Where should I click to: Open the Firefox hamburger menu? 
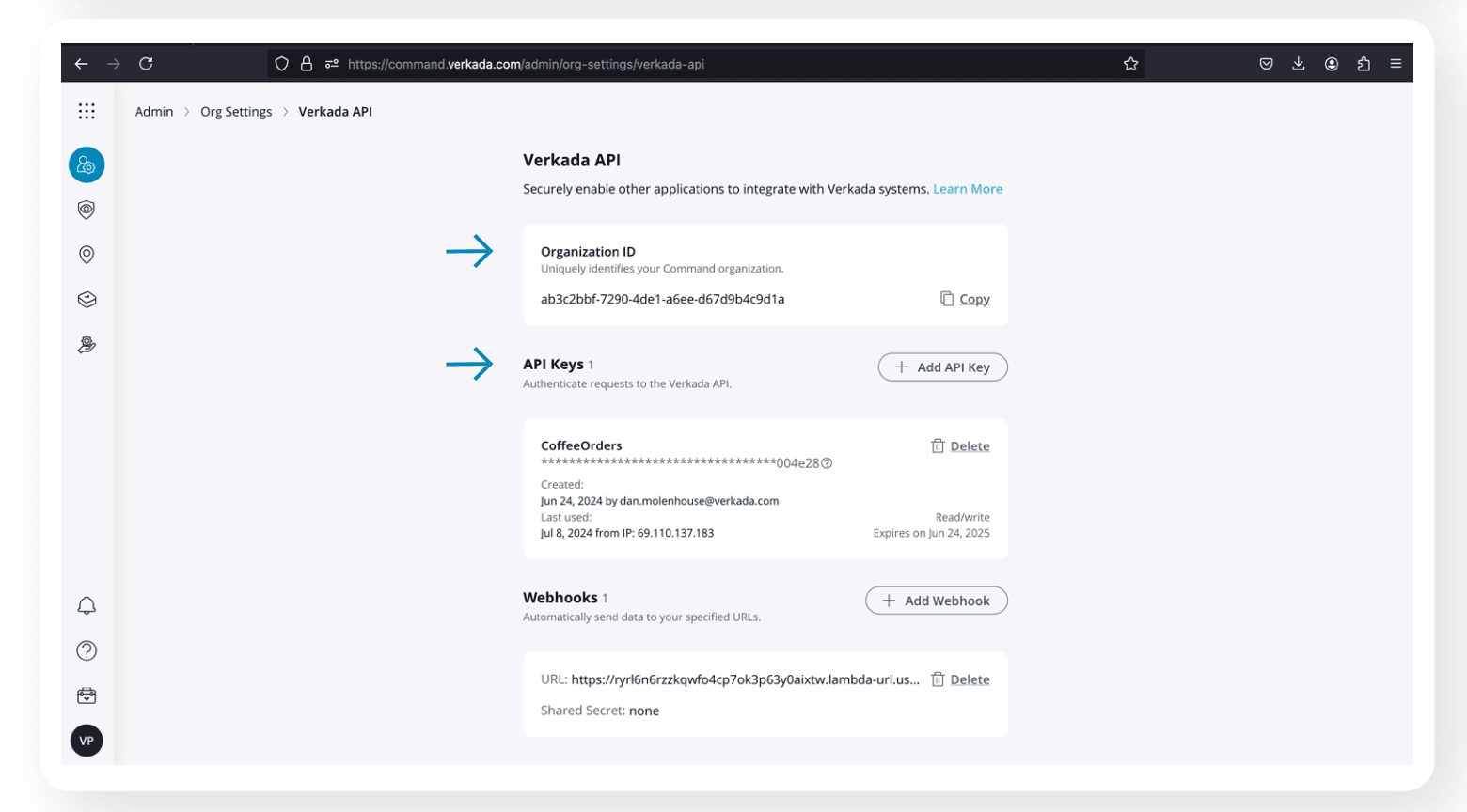[x=1396, y=63]
